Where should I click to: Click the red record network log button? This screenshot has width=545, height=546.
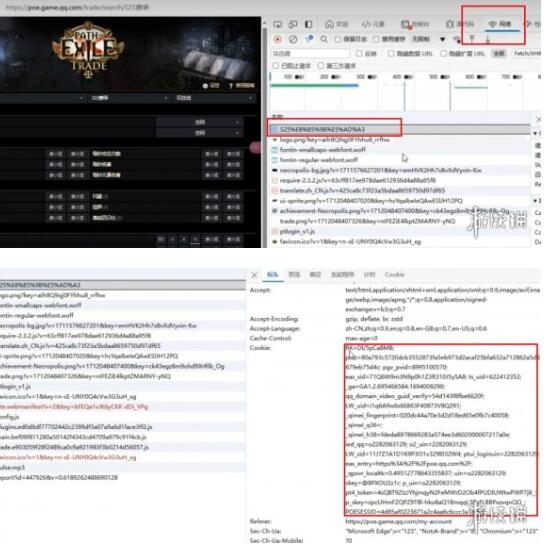(x=278, y=39)
